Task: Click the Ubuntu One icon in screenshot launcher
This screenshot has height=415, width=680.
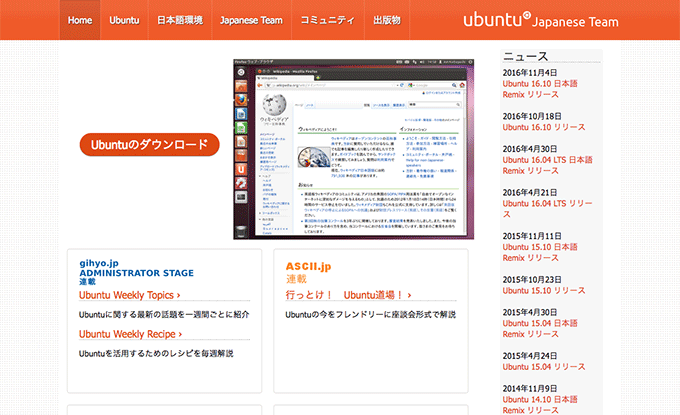Action: tap(241, 169)
